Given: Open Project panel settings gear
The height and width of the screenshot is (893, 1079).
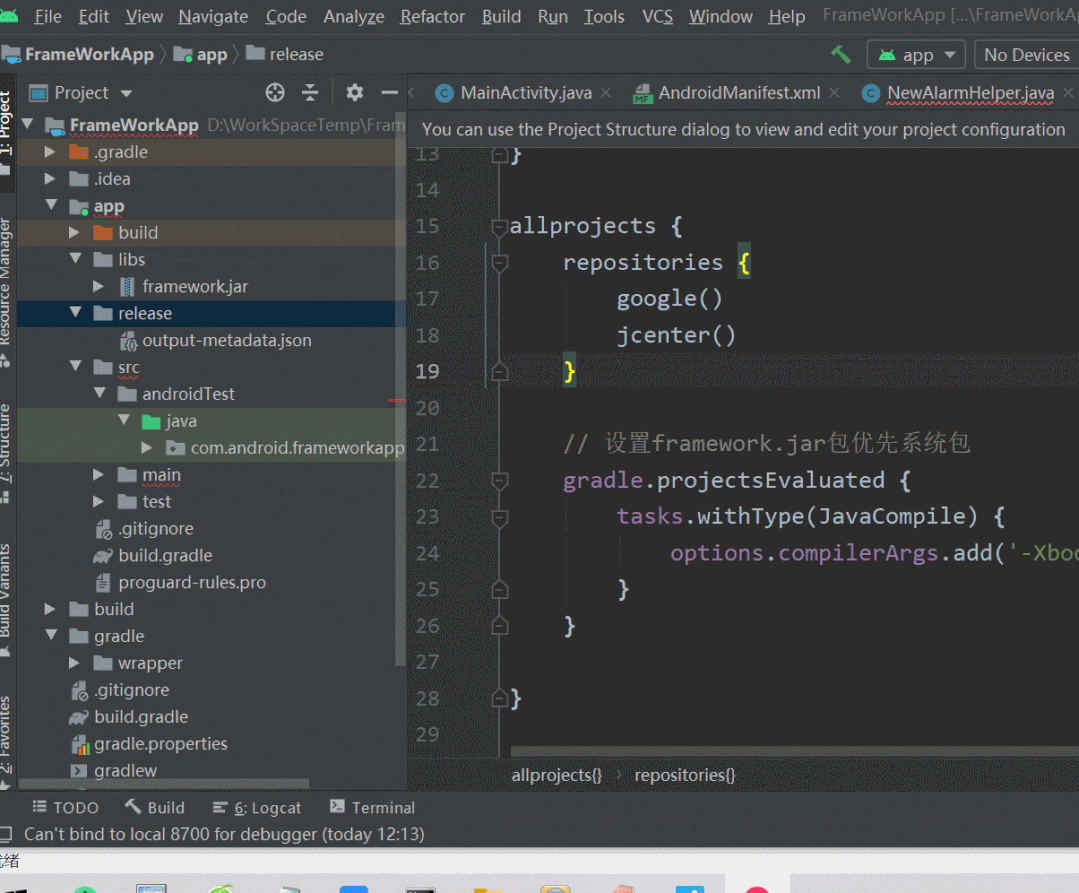Looking at the screenshot, I should (354, 92).
